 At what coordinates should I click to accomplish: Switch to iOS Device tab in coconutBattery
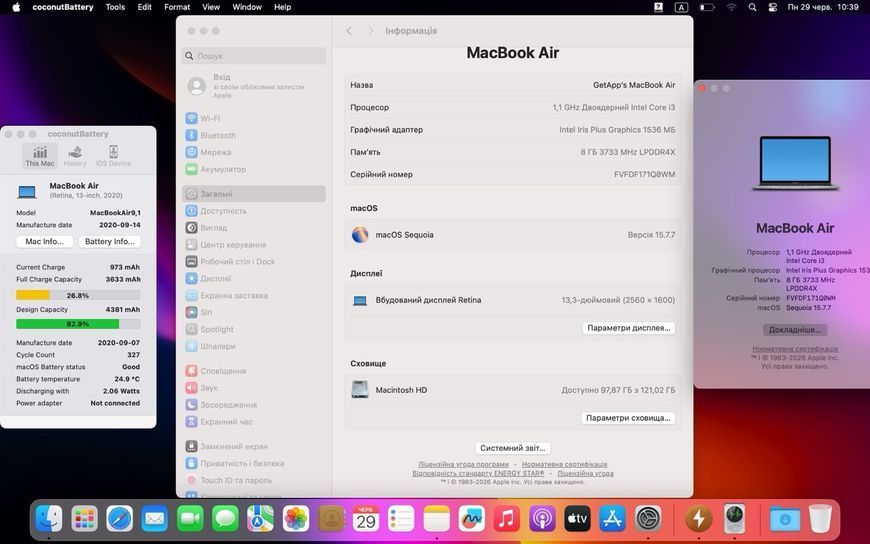pyautogui.click(x=113, y=156)
